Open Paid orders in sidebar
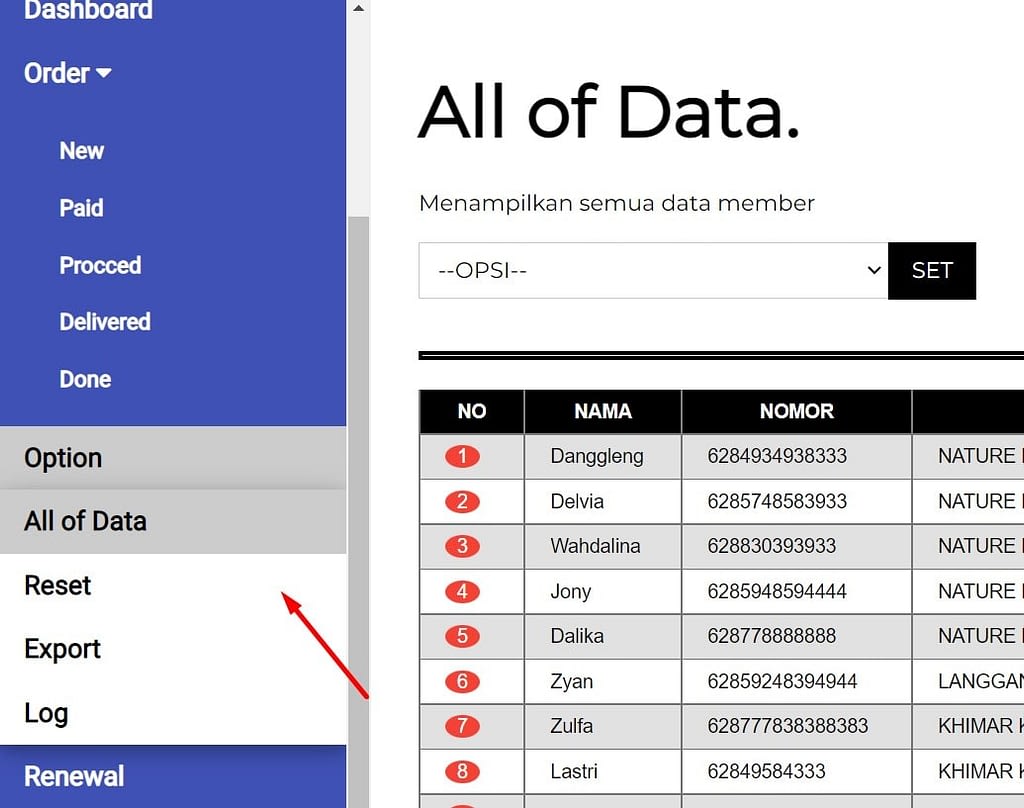This screenshot has width=1024, height=808. (81, 208)
